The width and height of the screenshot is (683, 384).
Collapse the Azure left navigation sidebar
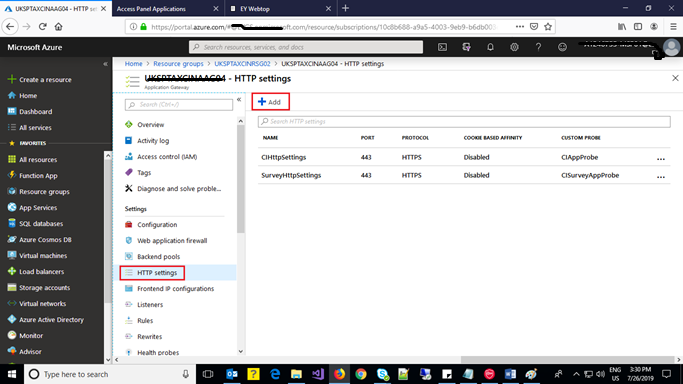[x=105, y=64]
